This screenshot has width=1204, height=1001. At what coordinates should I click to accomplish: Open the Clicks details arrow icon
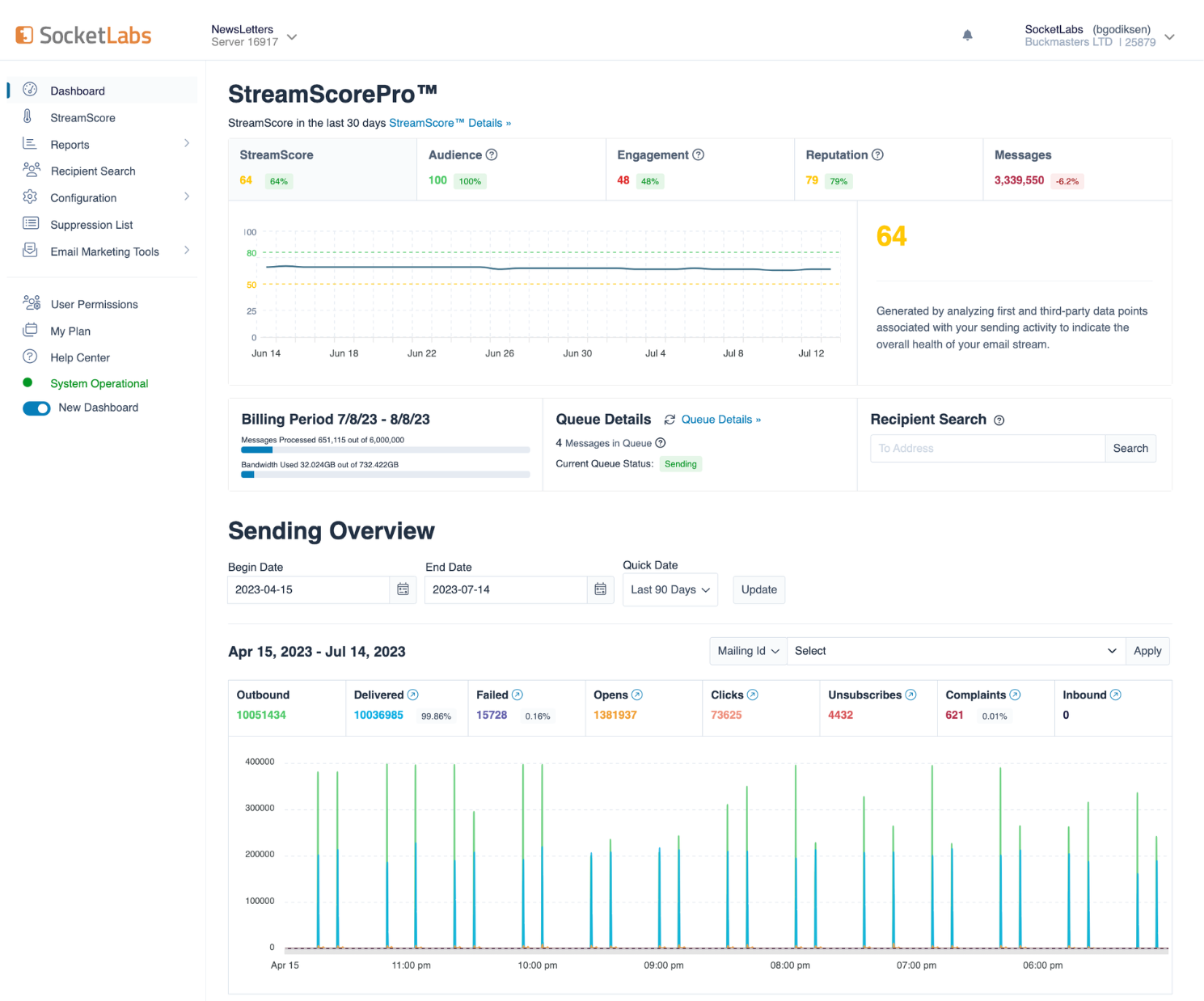pyautogui.click(x=752, y=695)
